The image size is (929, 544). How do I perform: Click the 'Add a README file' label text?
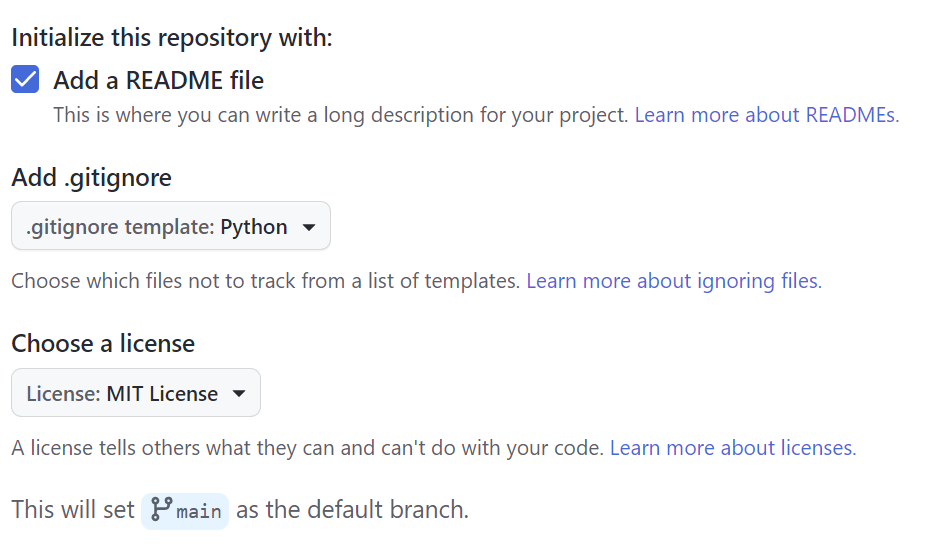point(158,80)
